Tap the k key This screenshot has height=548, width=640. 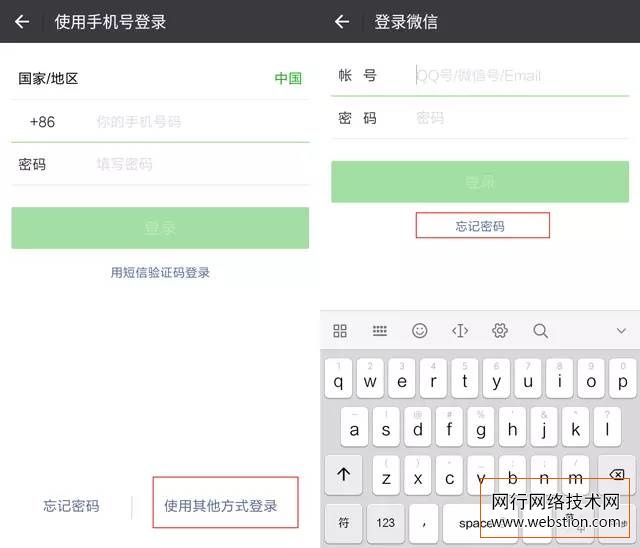click(576, 427)
